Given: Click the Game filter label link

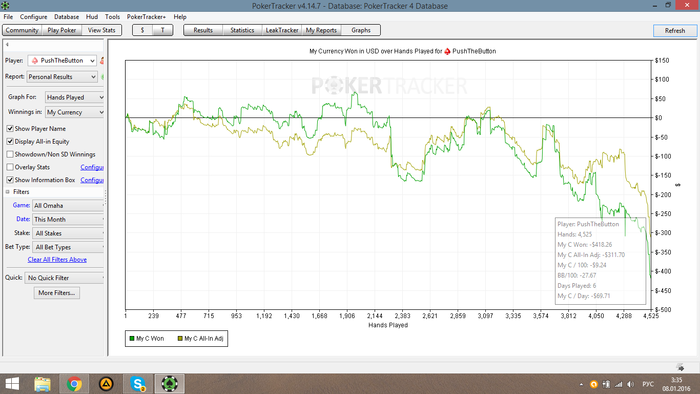Looking at the screenshot, I should 21,205.
